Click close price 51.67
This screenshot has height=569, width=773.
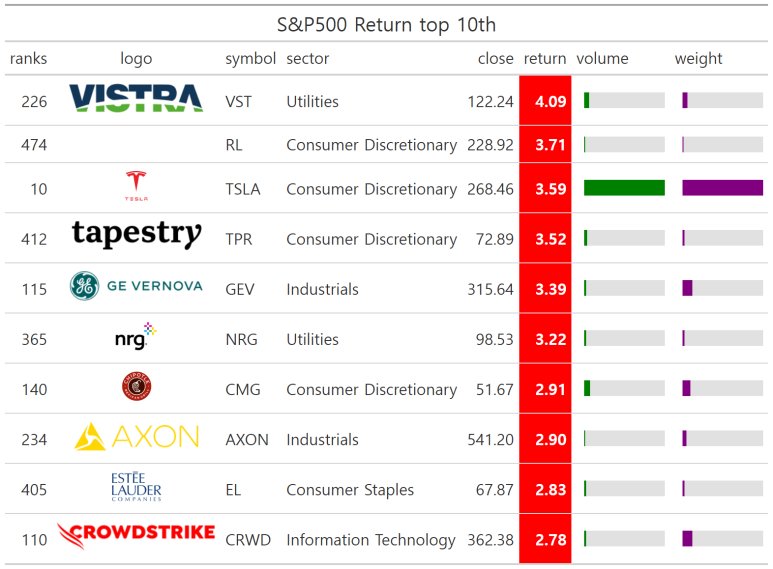tap(494, 390)
